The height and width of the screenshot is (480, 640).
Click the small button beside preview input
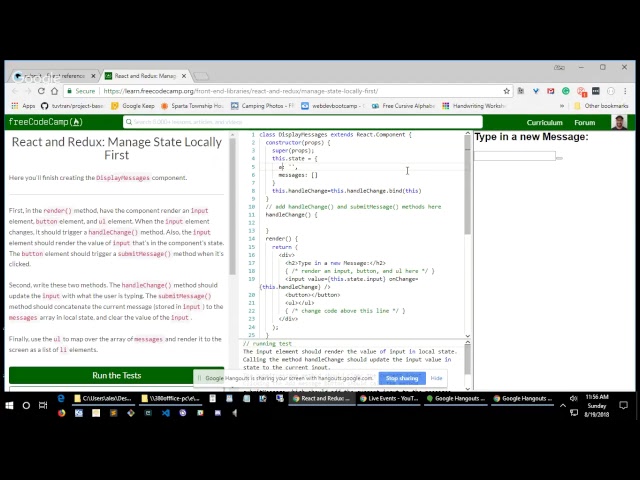pyautogui.click(x=559, y=158)
